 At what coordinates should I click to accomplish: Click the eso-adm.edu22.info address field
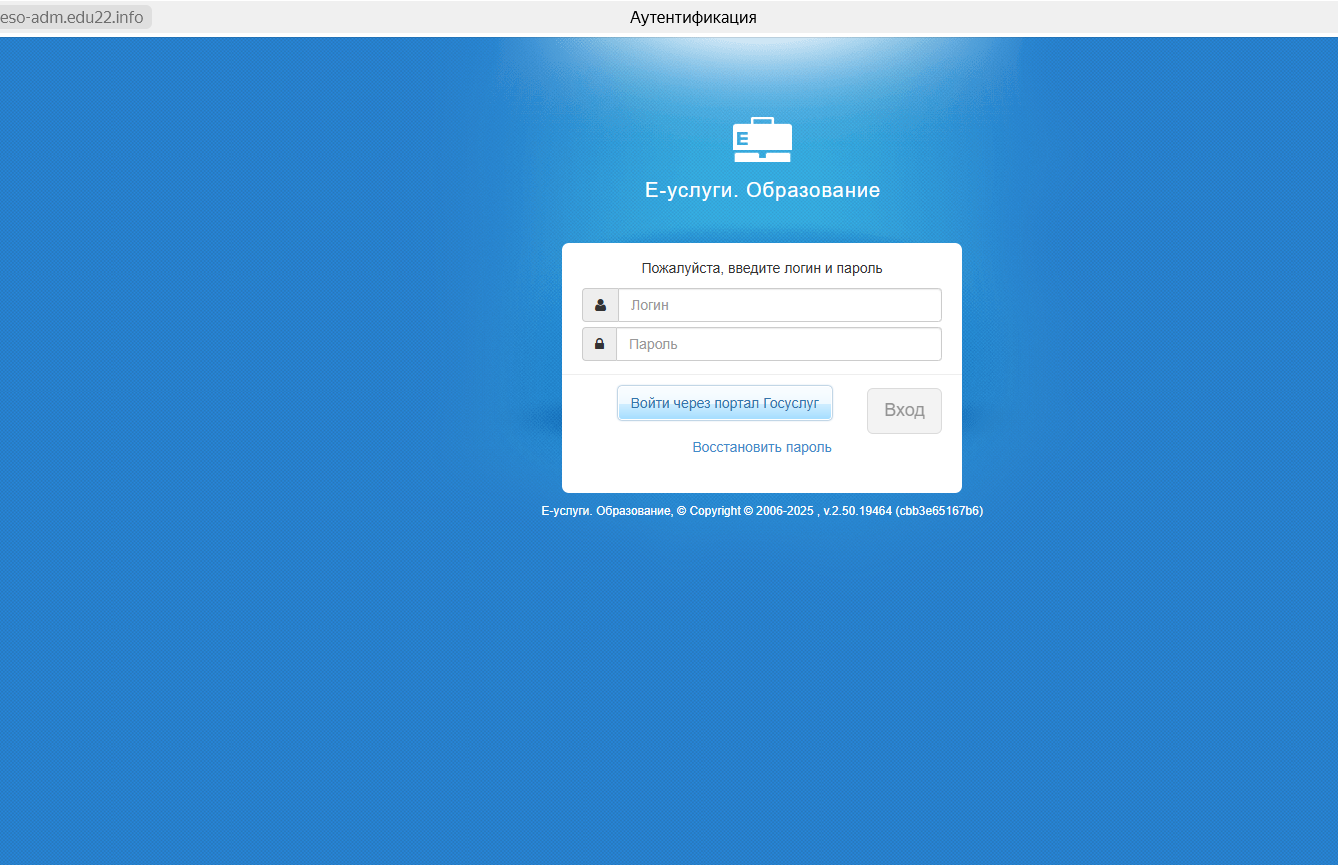[74, 17]
